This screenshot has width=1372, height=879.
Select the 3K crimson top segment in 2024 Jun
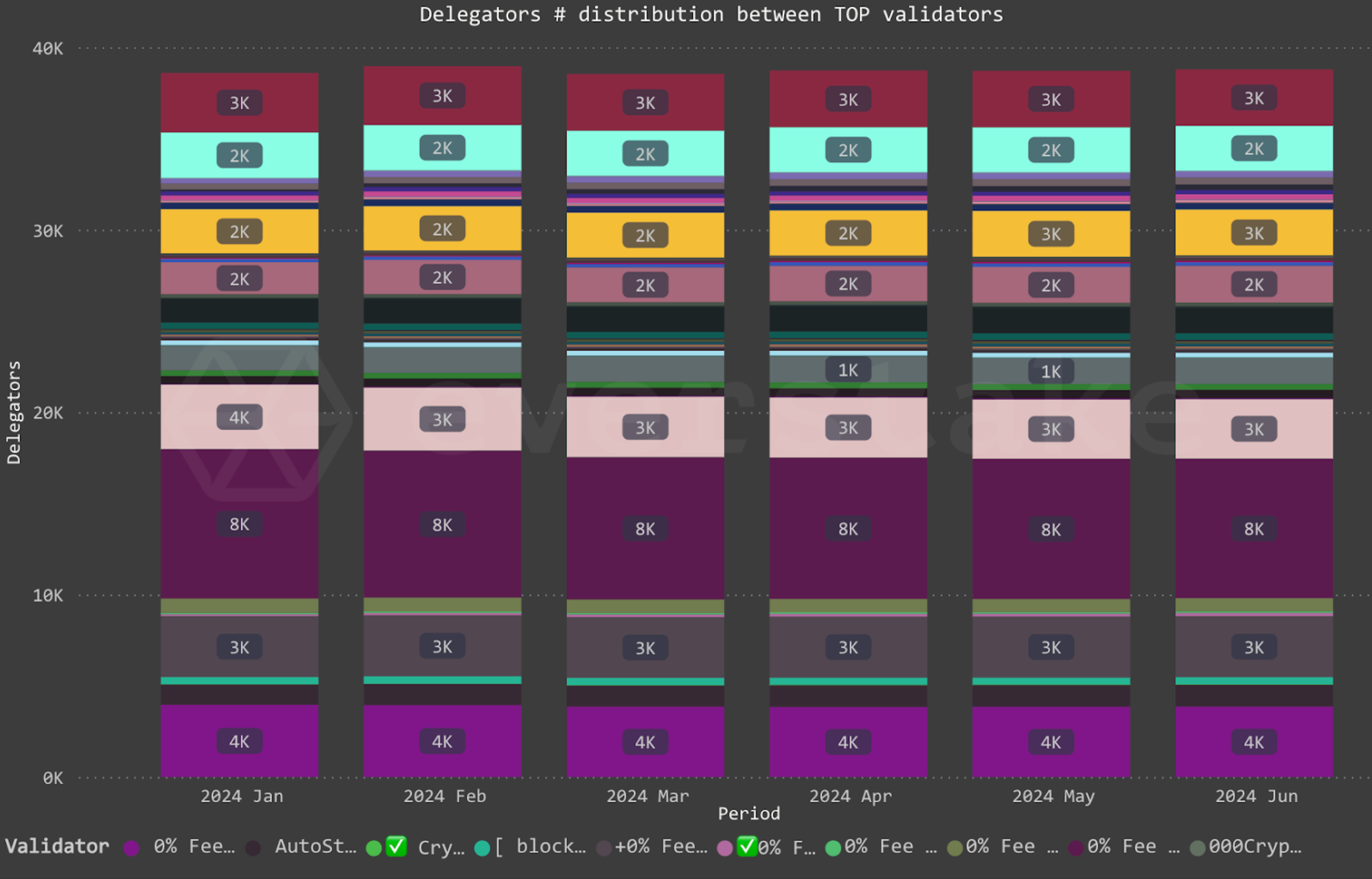tap(1254, 98)
